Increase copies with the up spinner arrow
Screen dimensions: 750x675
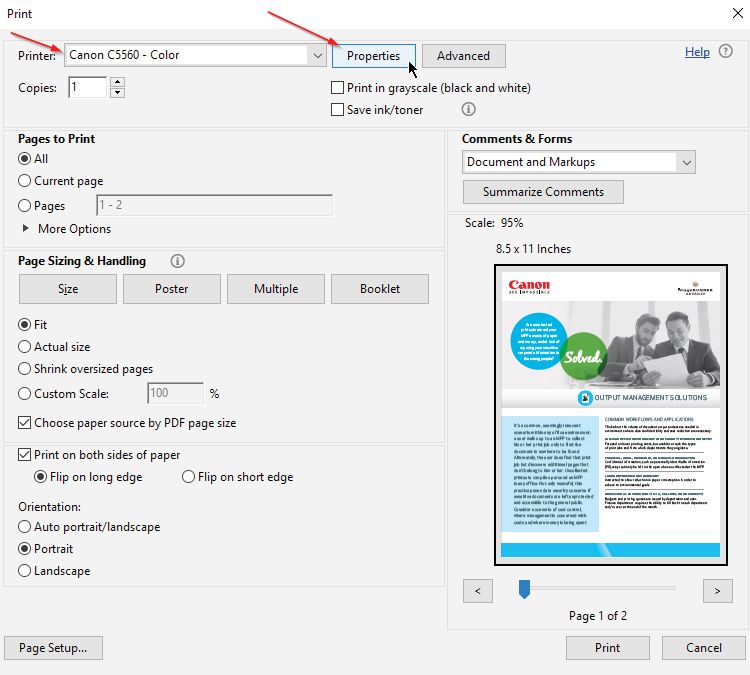click(x=117, y=82)
